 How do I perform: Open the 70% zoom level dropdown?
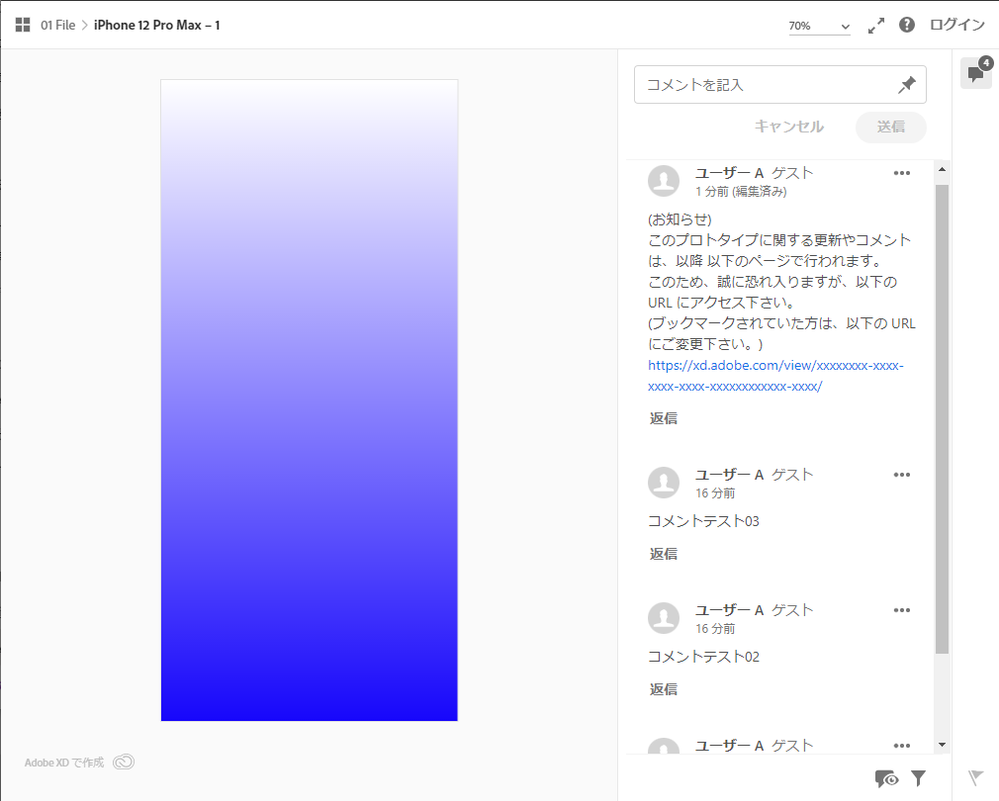819,24
